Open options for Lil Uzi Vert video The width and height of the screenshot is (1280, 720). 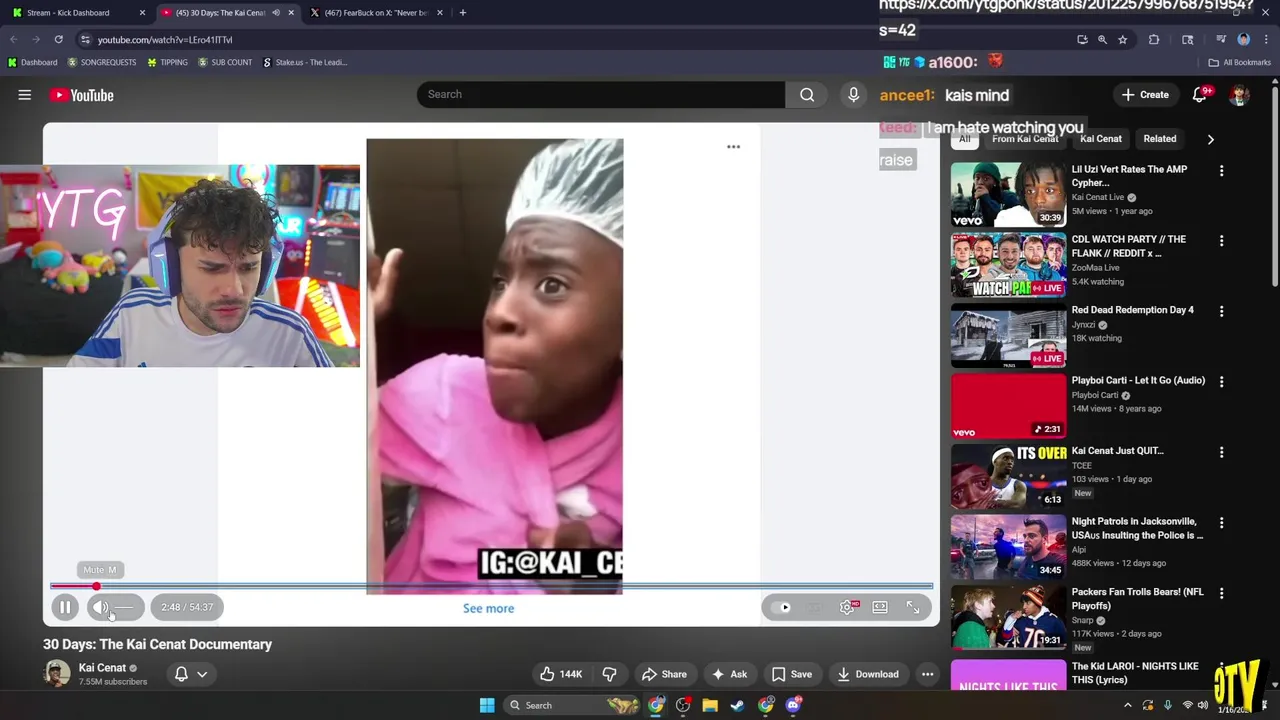(1221, 171)
